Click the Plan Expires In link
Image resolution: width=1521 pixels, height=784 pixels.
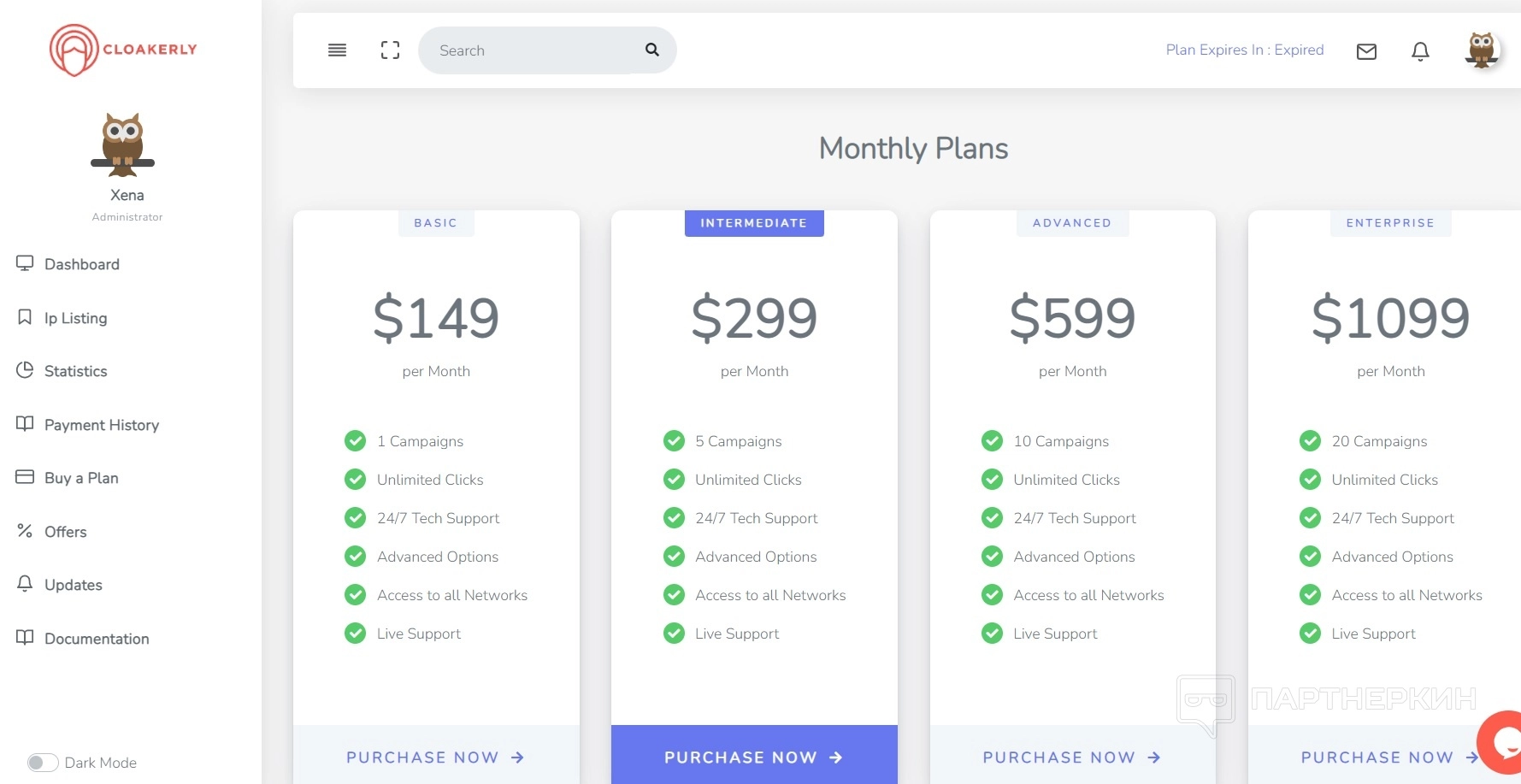pos(1244,50)
